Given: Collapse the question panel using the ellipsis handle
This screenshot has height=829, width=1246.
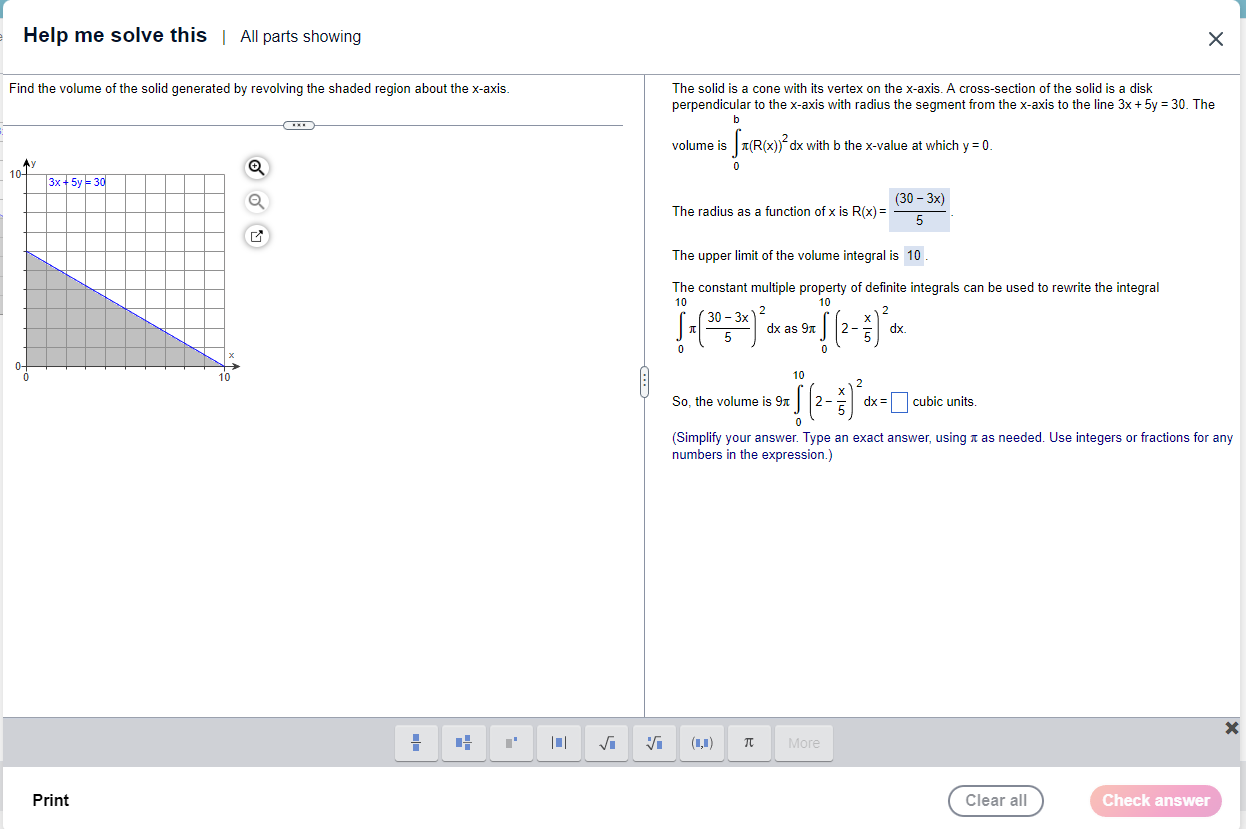Looking at the screenshot, I should (298, 124).
